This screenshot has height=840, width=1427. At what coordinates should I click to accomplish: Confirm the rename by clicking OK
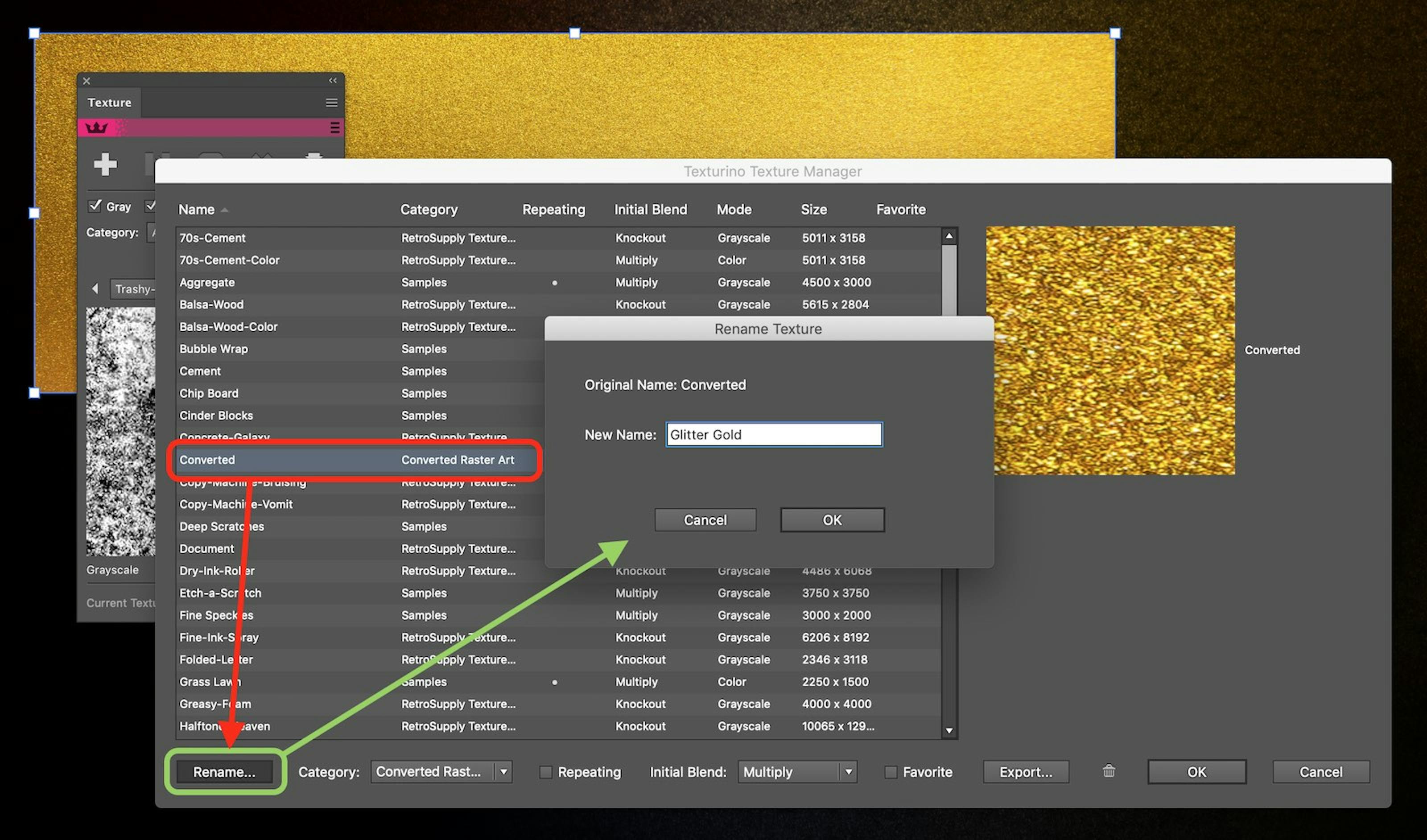click(832, 519)
